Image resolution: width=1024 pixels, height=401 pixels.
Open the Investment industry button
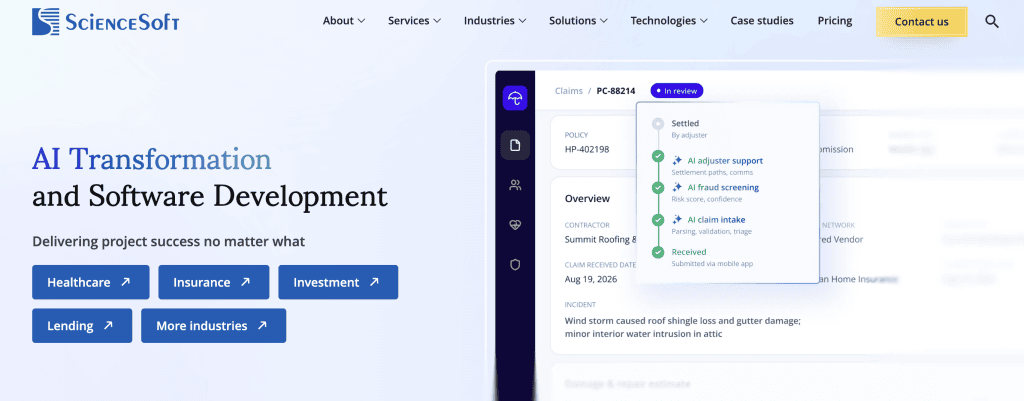point(338,282)
